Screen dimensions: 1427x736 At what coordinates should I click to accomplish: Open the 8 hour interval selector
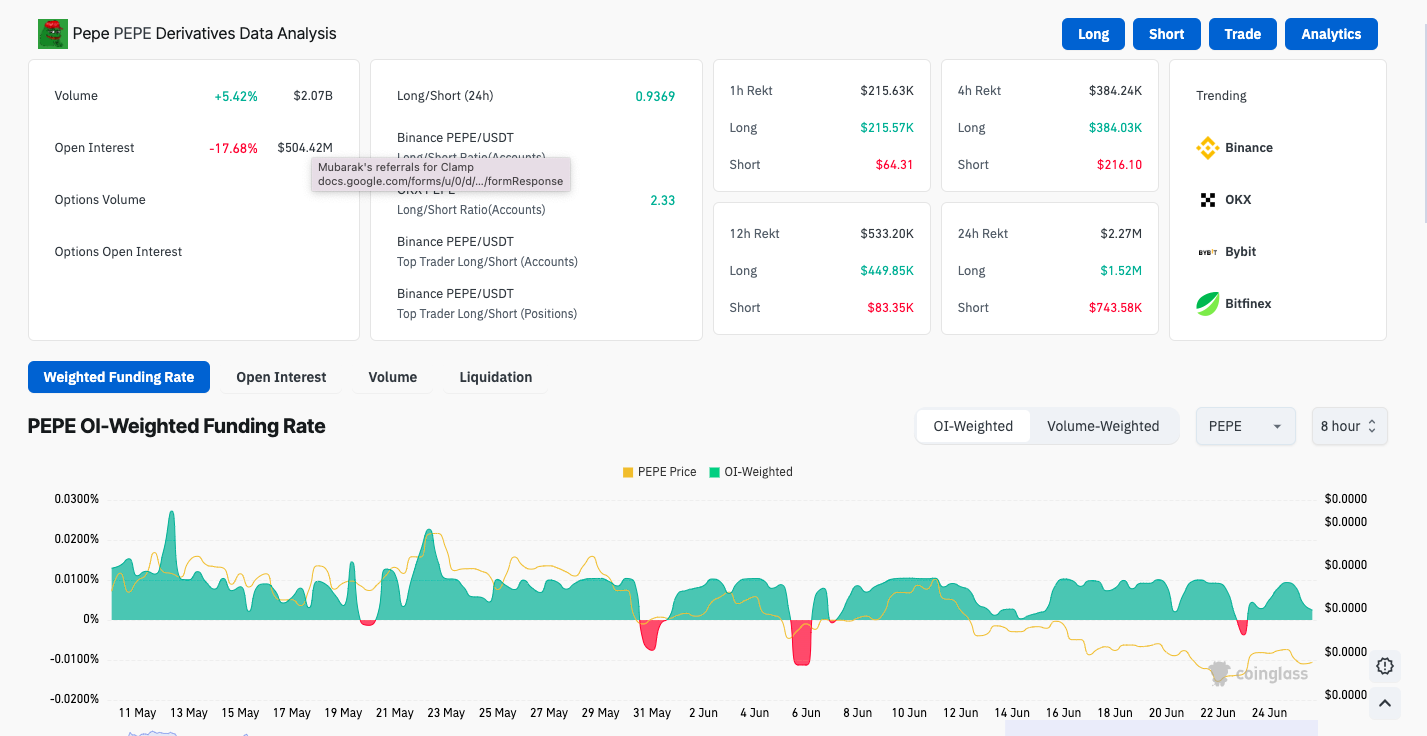pos(1349,426)
